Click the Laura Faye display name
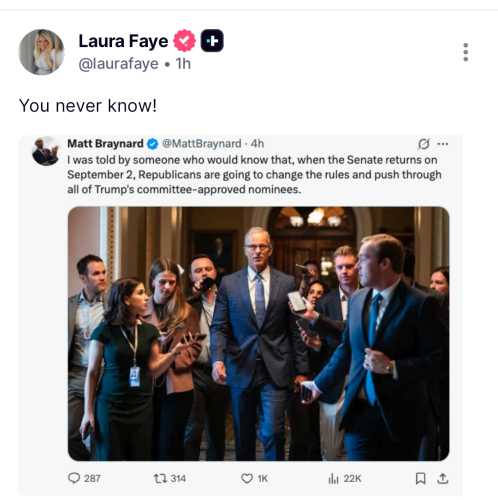 (x=123, y=41)
